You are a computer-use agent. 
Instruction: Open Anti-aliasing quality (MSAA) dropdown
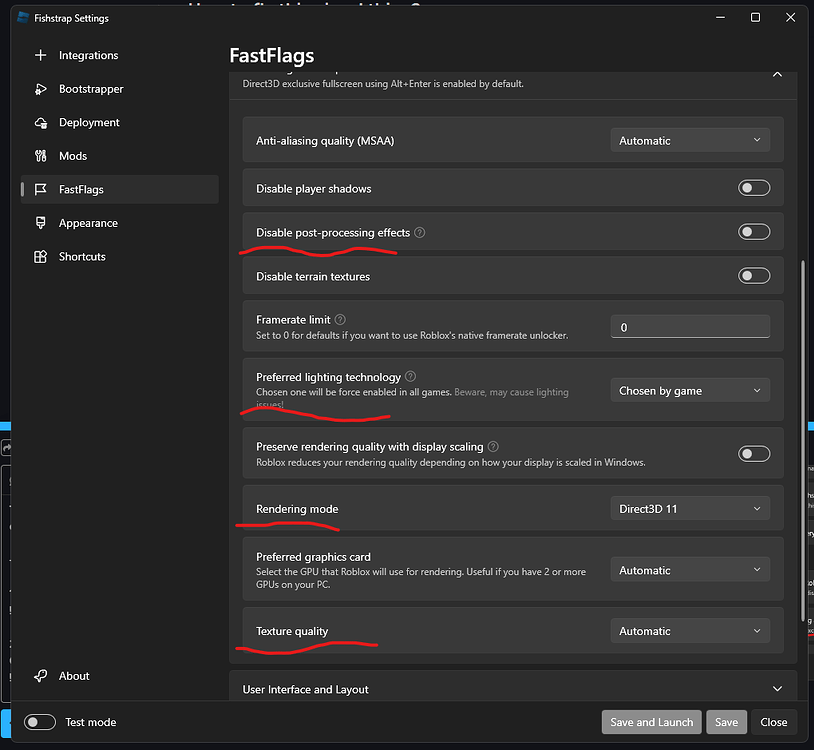click(690, 141)
